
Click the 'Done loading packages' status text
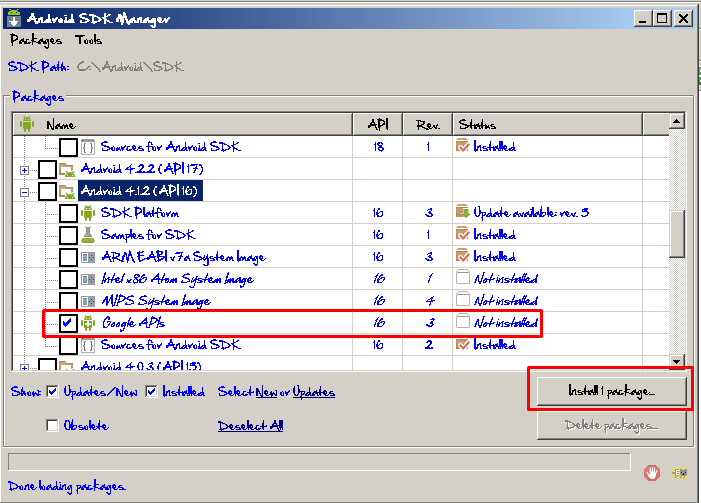[67, 486]
